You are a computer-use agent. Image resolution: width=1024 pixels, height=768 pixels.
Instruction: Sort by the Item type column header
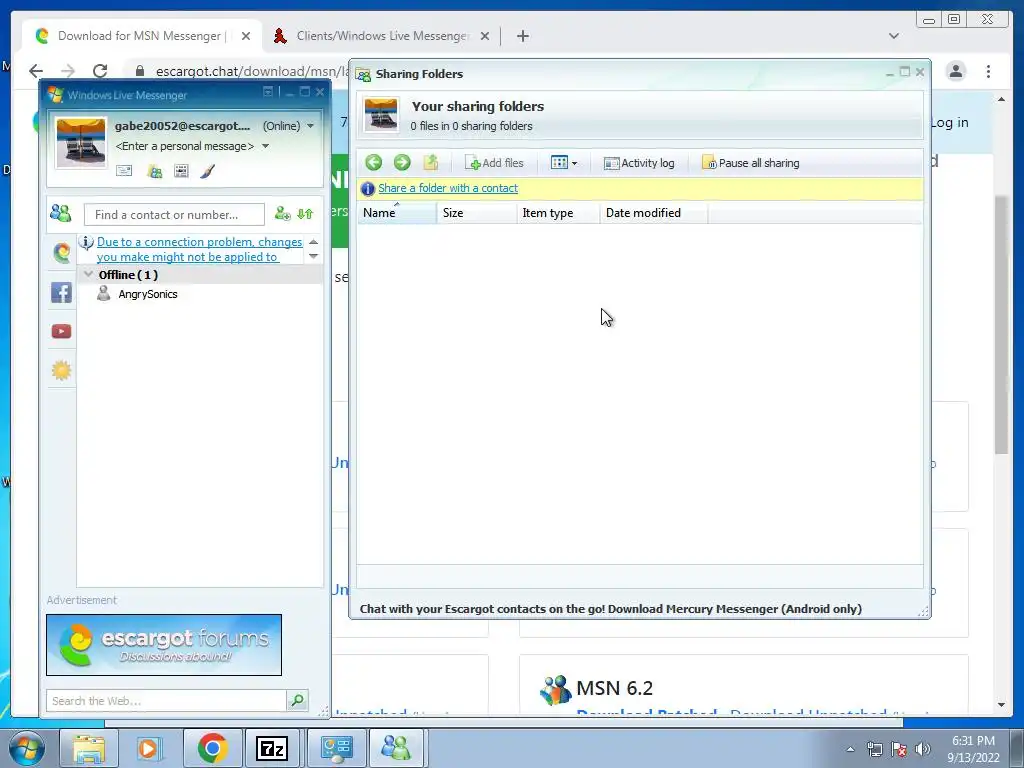click(558, 213)
